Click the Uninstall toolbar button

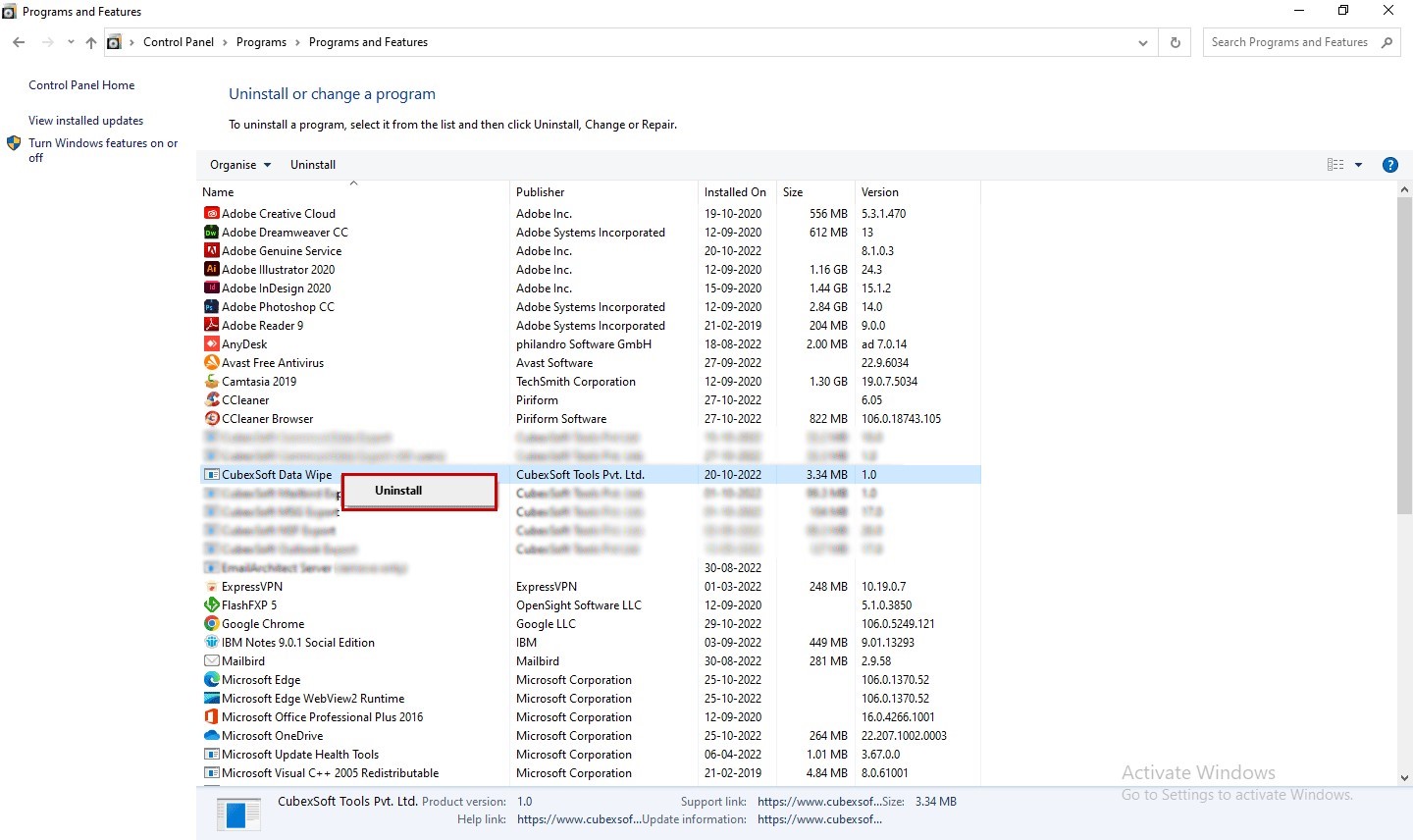click(x=313, y=165)
